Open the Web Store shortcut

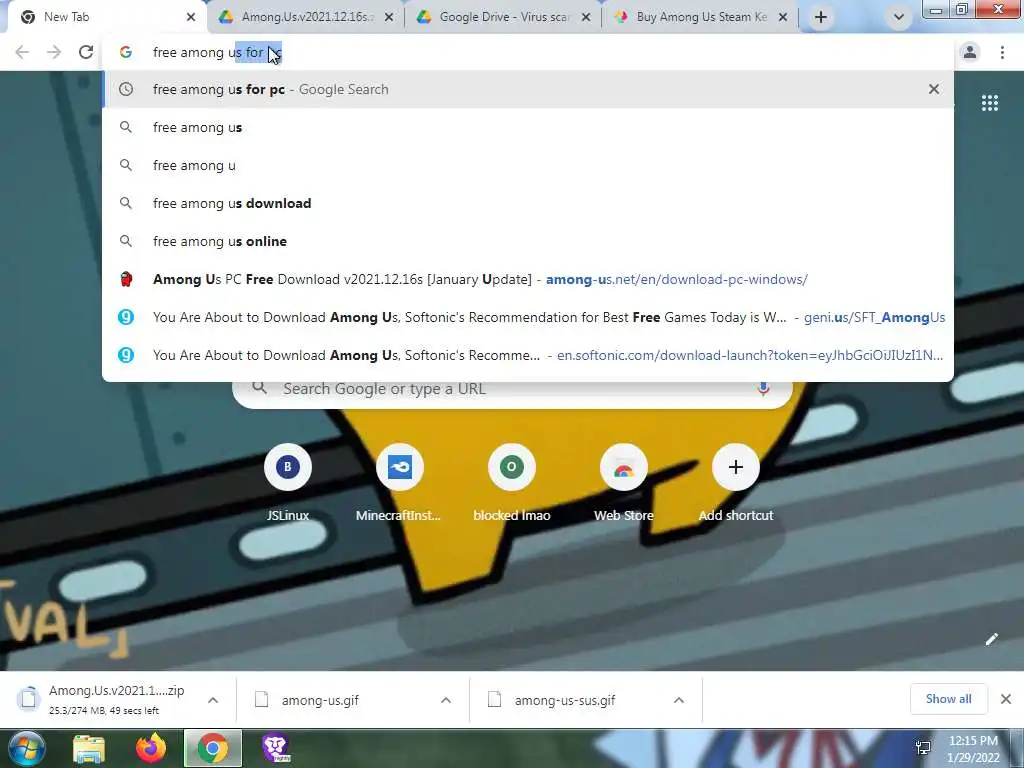pyautogui.click(x=624, y=483)
